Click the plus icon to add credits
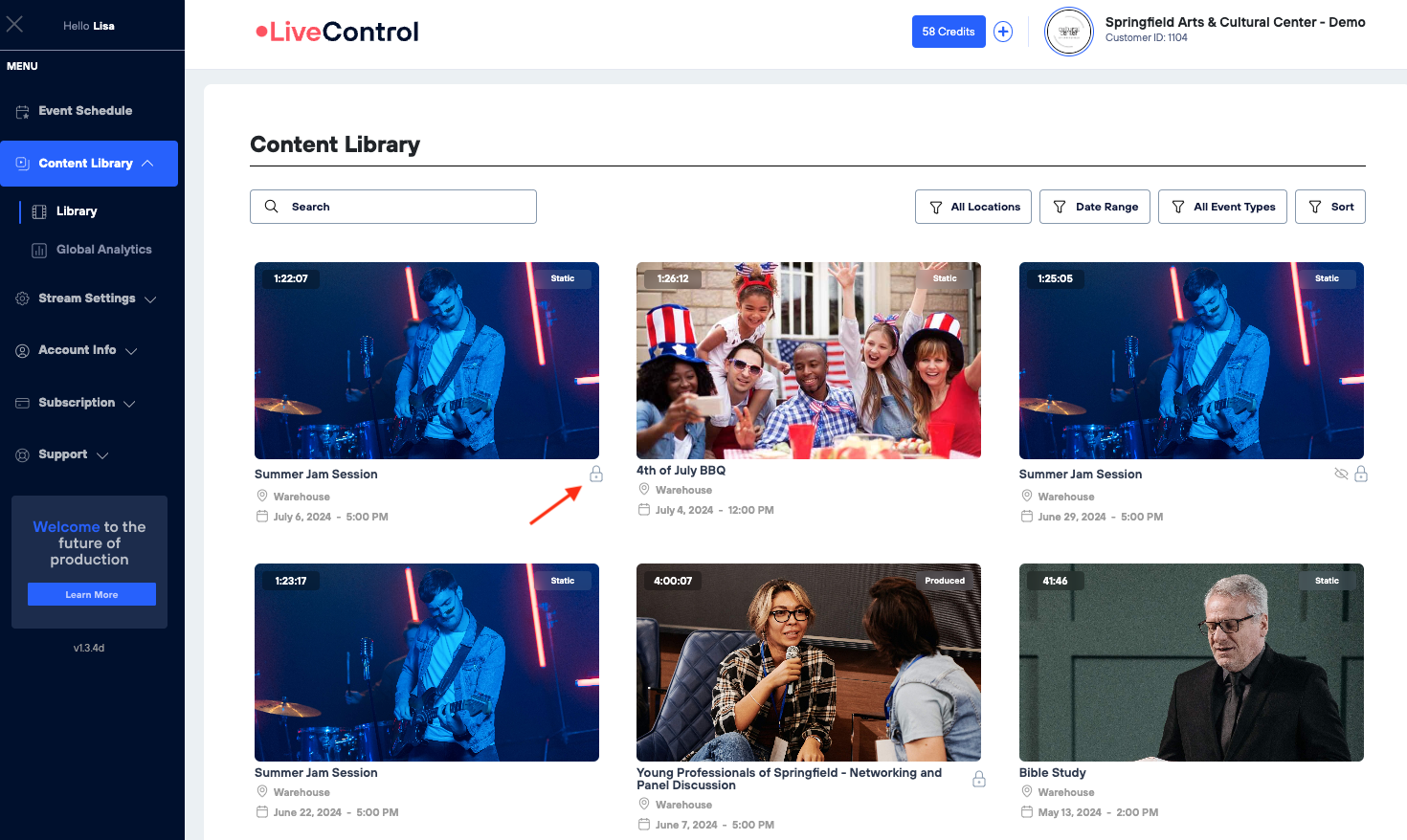The width and height of the screenshot is (1407, 840). (1003, 32)
